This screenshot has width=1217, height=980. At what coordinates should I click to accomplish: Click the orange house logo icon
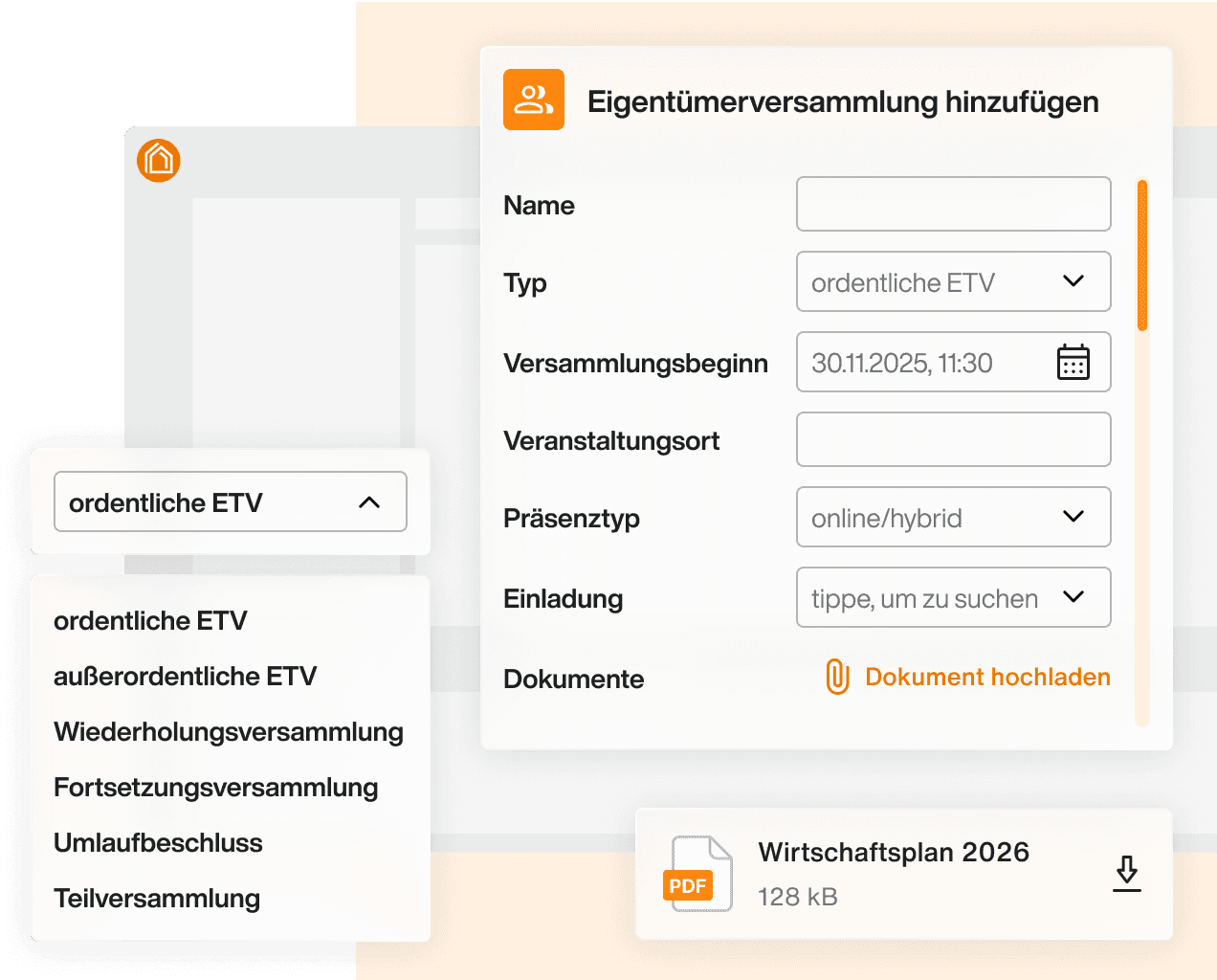pos(159,160)
